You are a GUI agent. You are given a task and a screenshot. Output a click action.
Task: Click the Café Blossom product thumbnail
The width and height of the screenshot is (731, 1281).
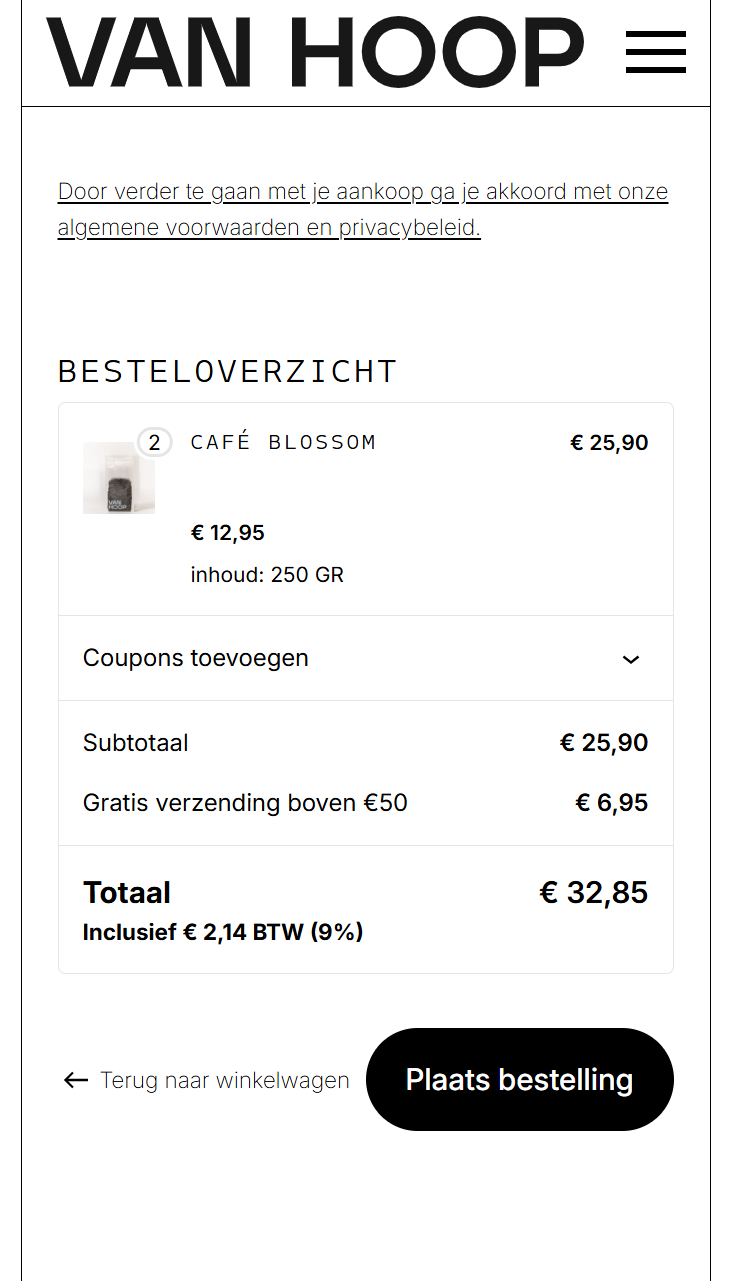118,478
